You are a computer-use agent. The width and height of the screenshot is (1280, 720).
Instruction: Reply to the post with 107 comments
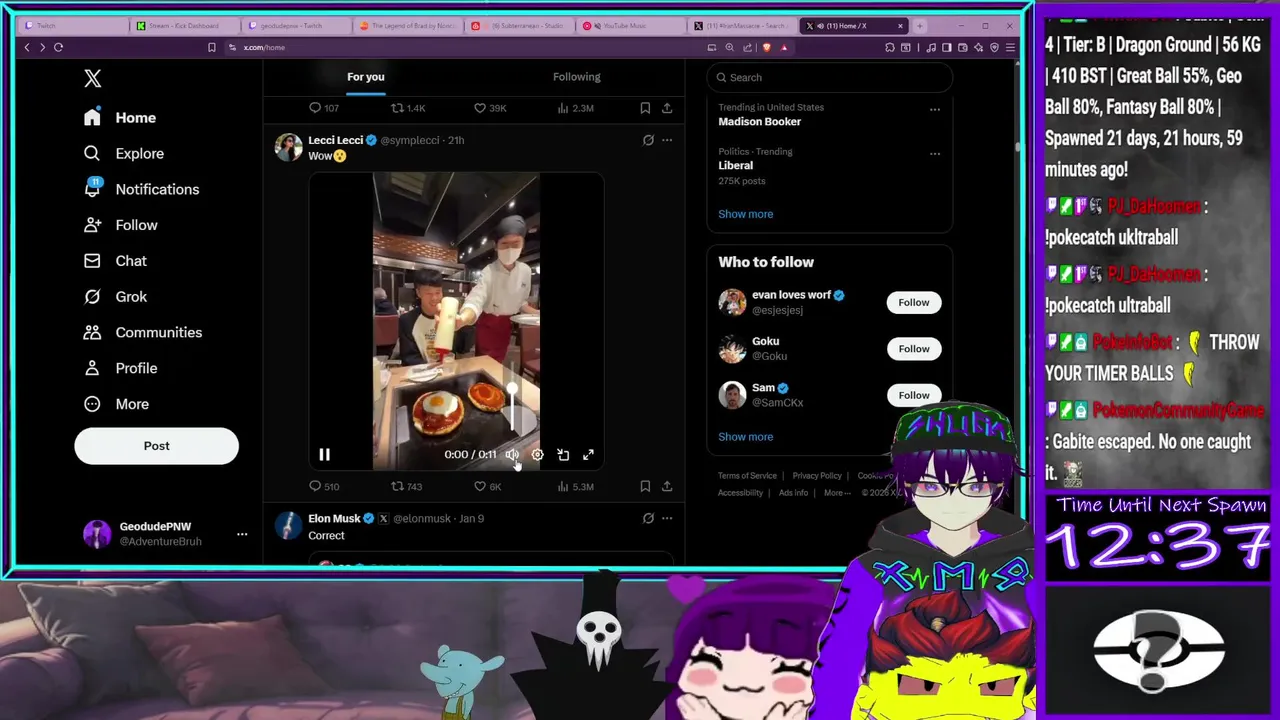pyautogui.click(x=323, y=108)
